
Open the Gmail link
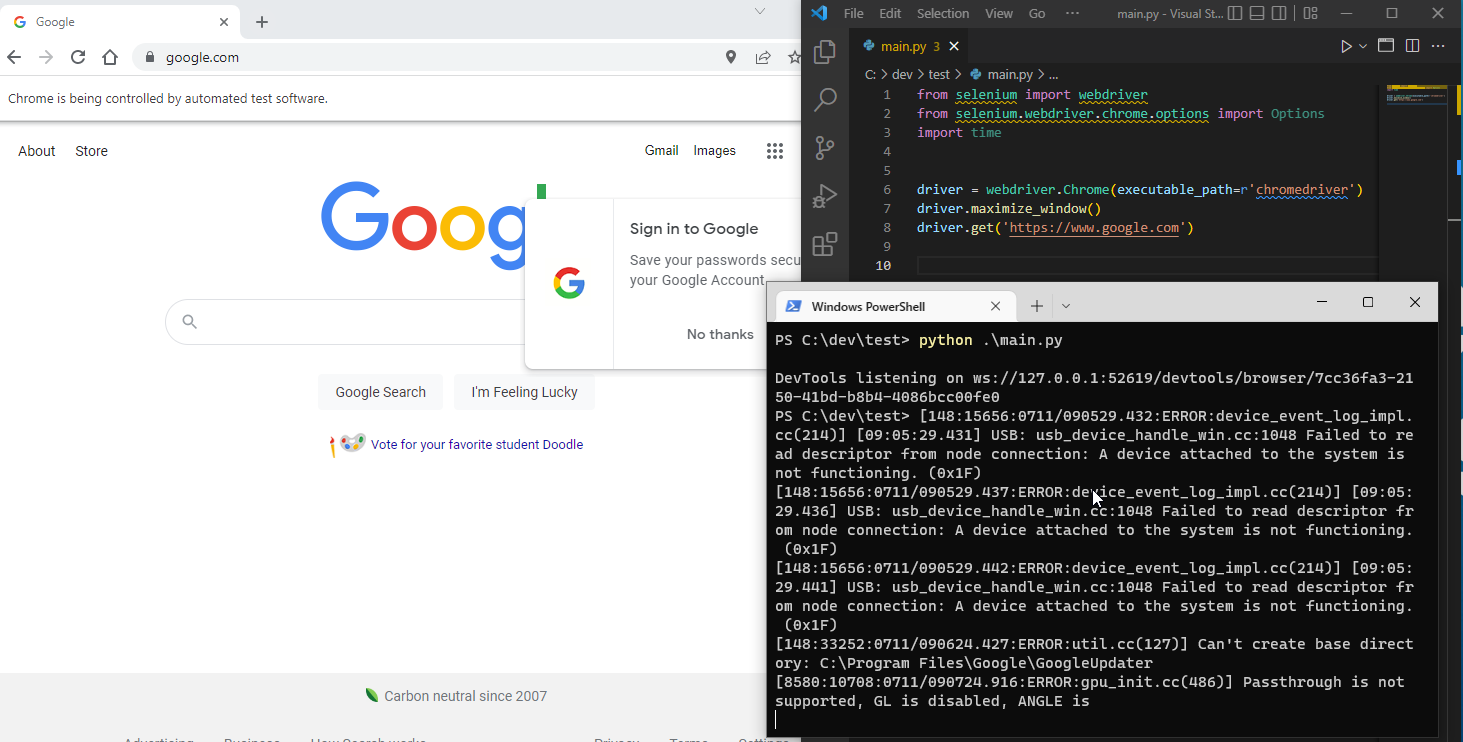[x=662, y=151]
